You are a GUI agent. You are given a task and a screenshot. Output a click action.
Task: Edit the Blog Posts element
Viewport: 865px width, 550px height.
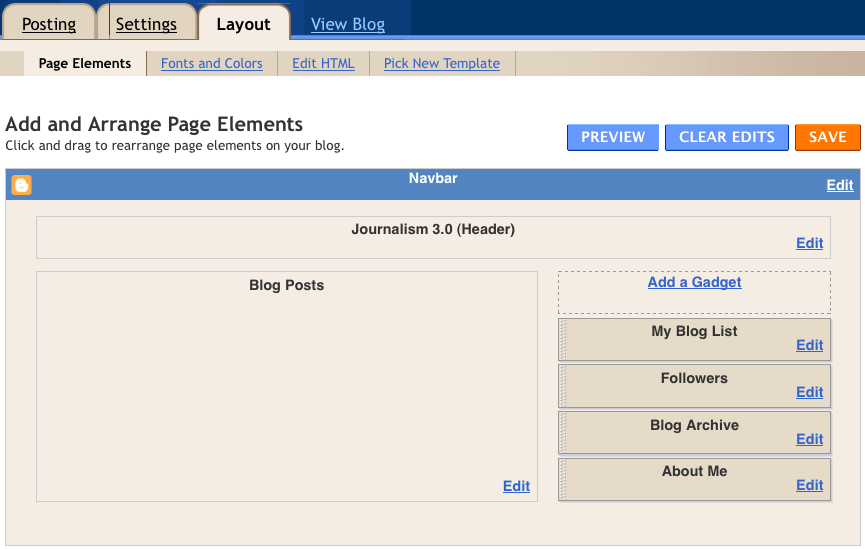pos(516,486)
